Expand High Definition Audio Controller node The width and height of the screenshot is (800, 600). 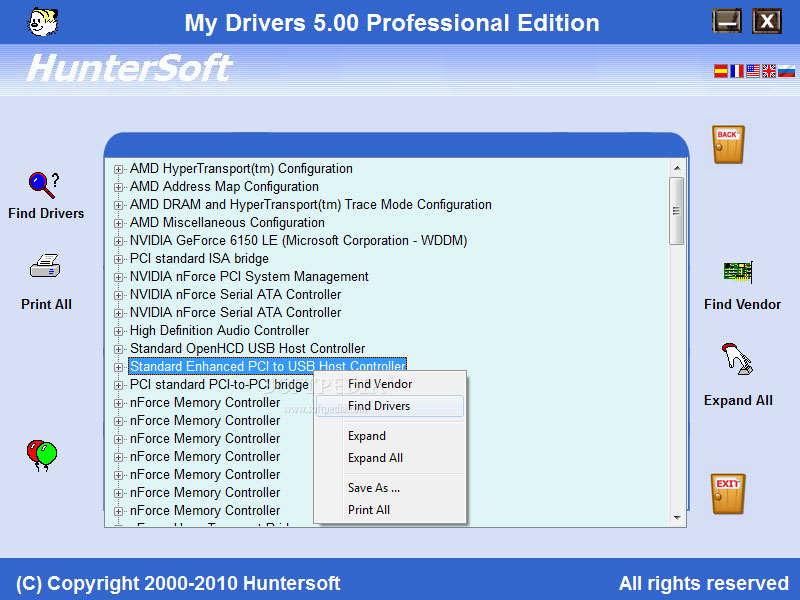click(x=118, y=331)
